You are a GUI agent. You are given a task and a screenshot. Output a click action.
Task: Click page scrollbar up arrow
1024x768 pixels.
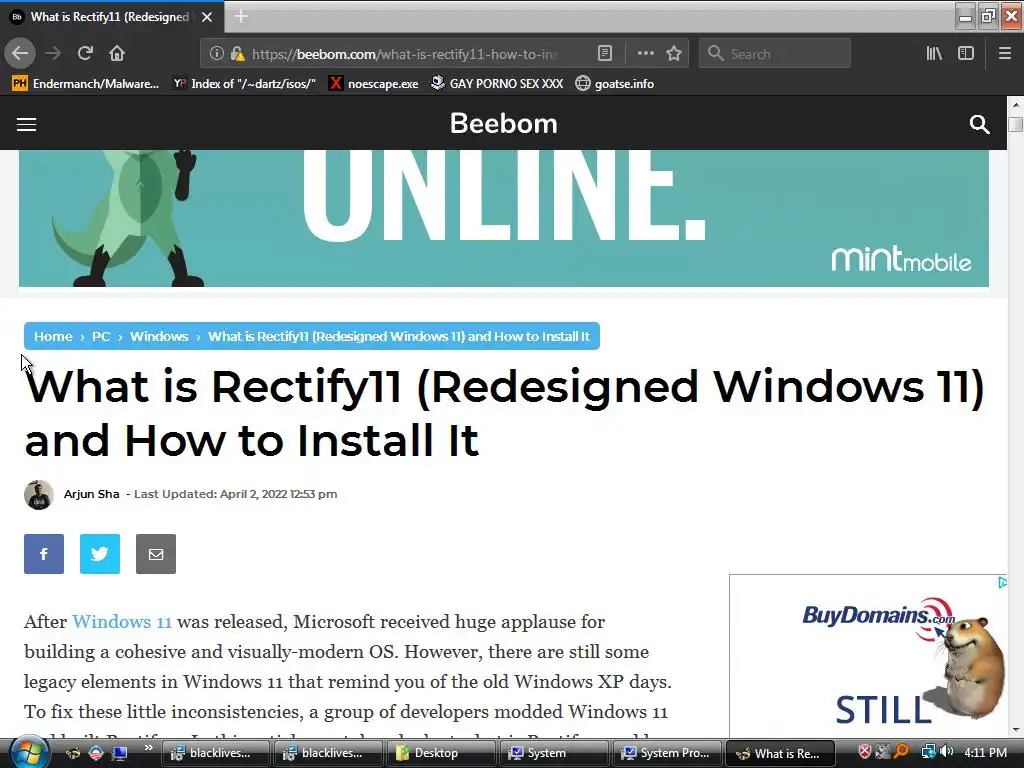1016,104
